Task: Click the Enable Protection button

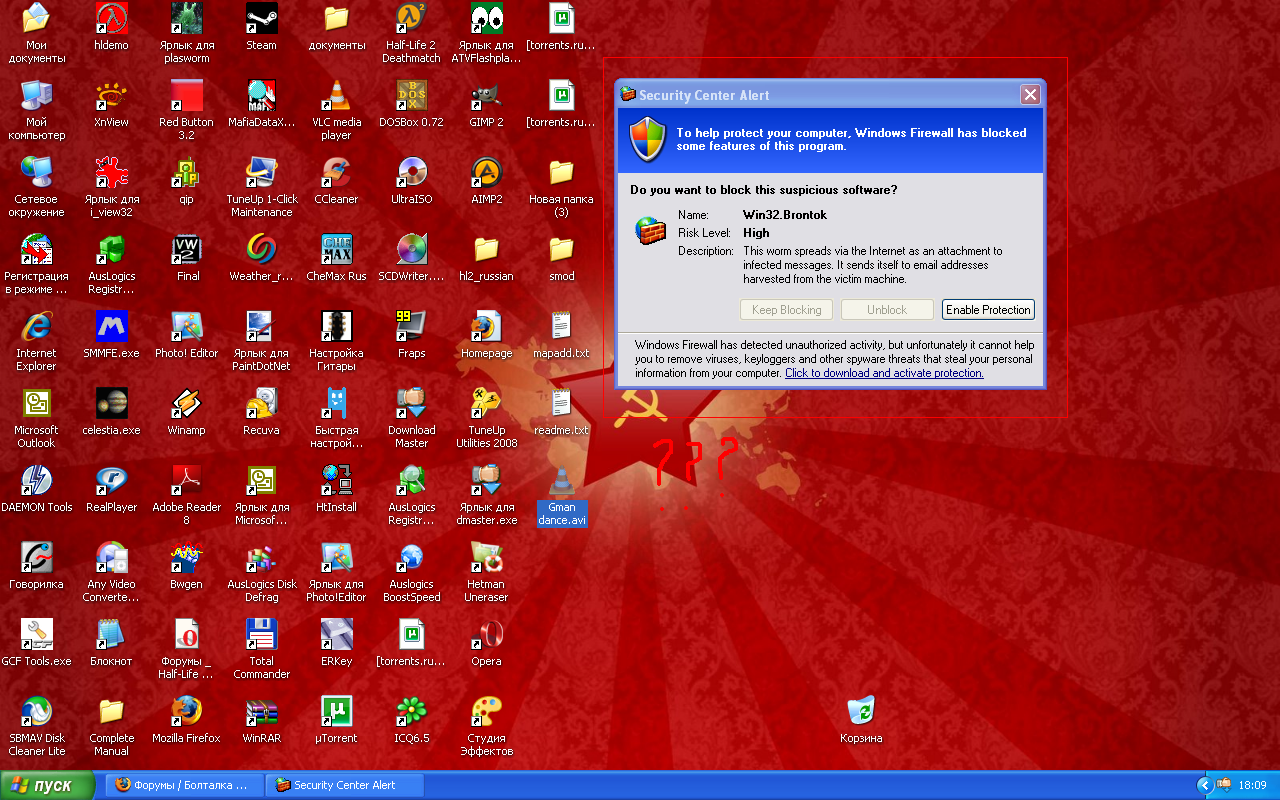Action: point(988,310)
